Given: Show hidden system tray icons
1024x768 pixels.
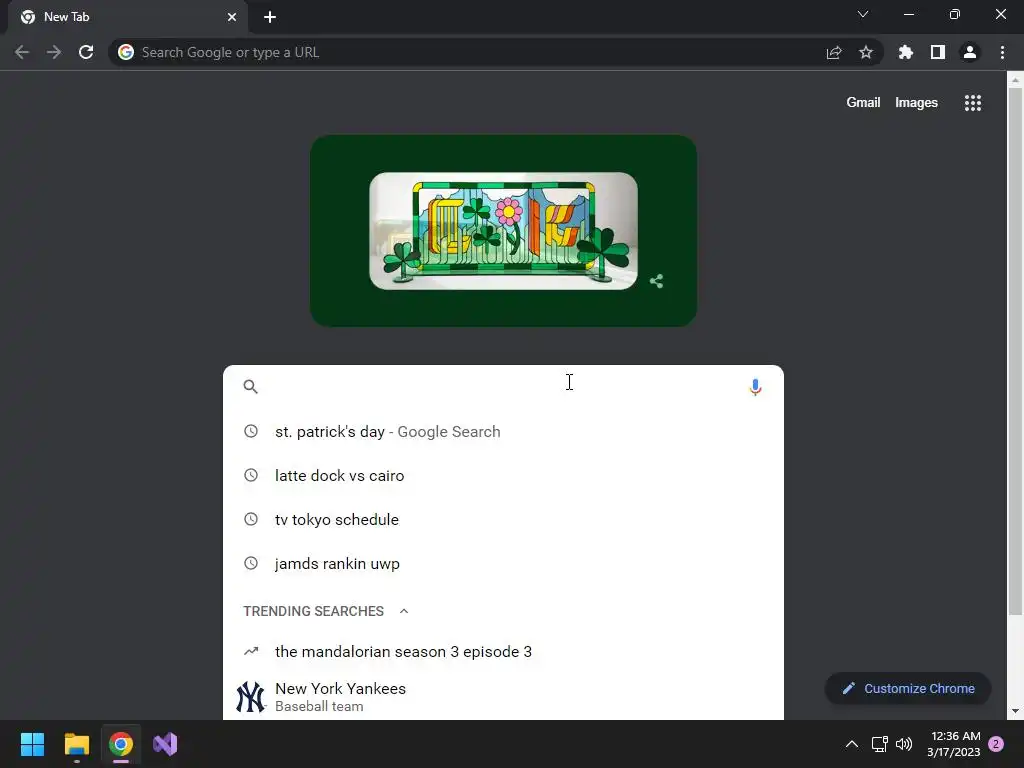Looking at the screenshot, I should click(852, 744).
